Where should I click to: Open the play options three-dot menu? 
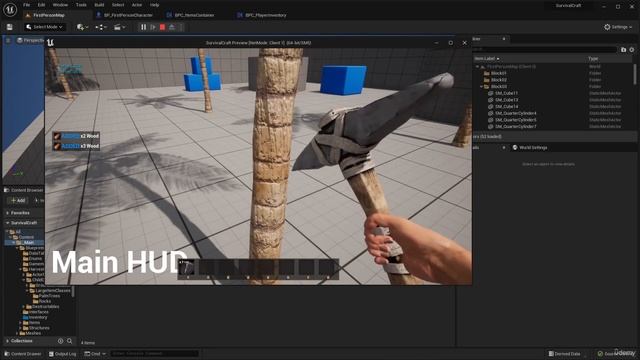pyautogui.click(x=181, y=27)
